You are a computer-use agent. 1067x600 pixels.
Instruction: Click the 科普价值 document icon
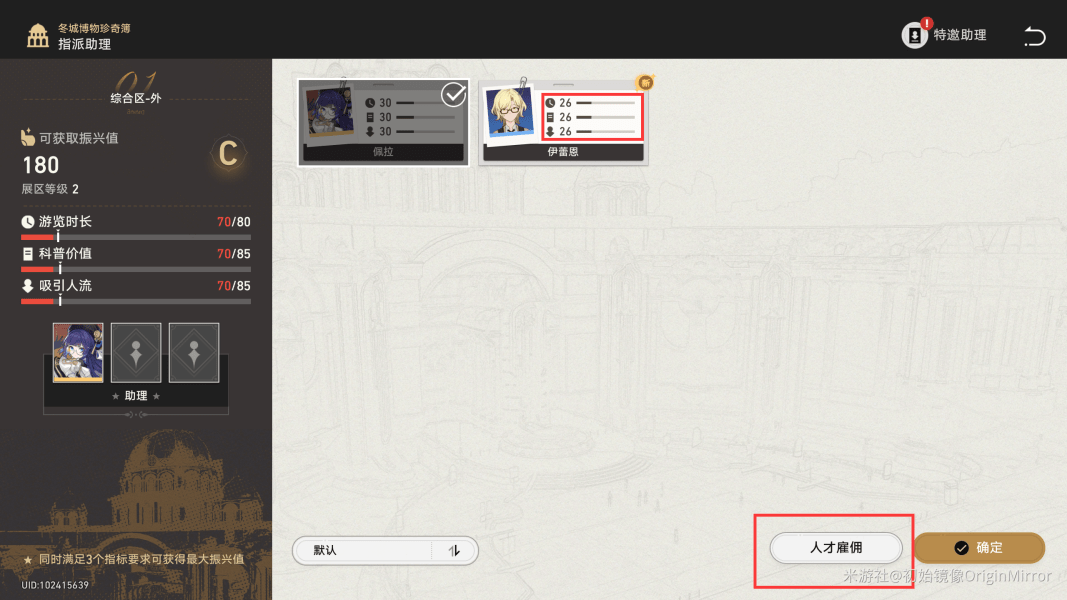[28, 254]
